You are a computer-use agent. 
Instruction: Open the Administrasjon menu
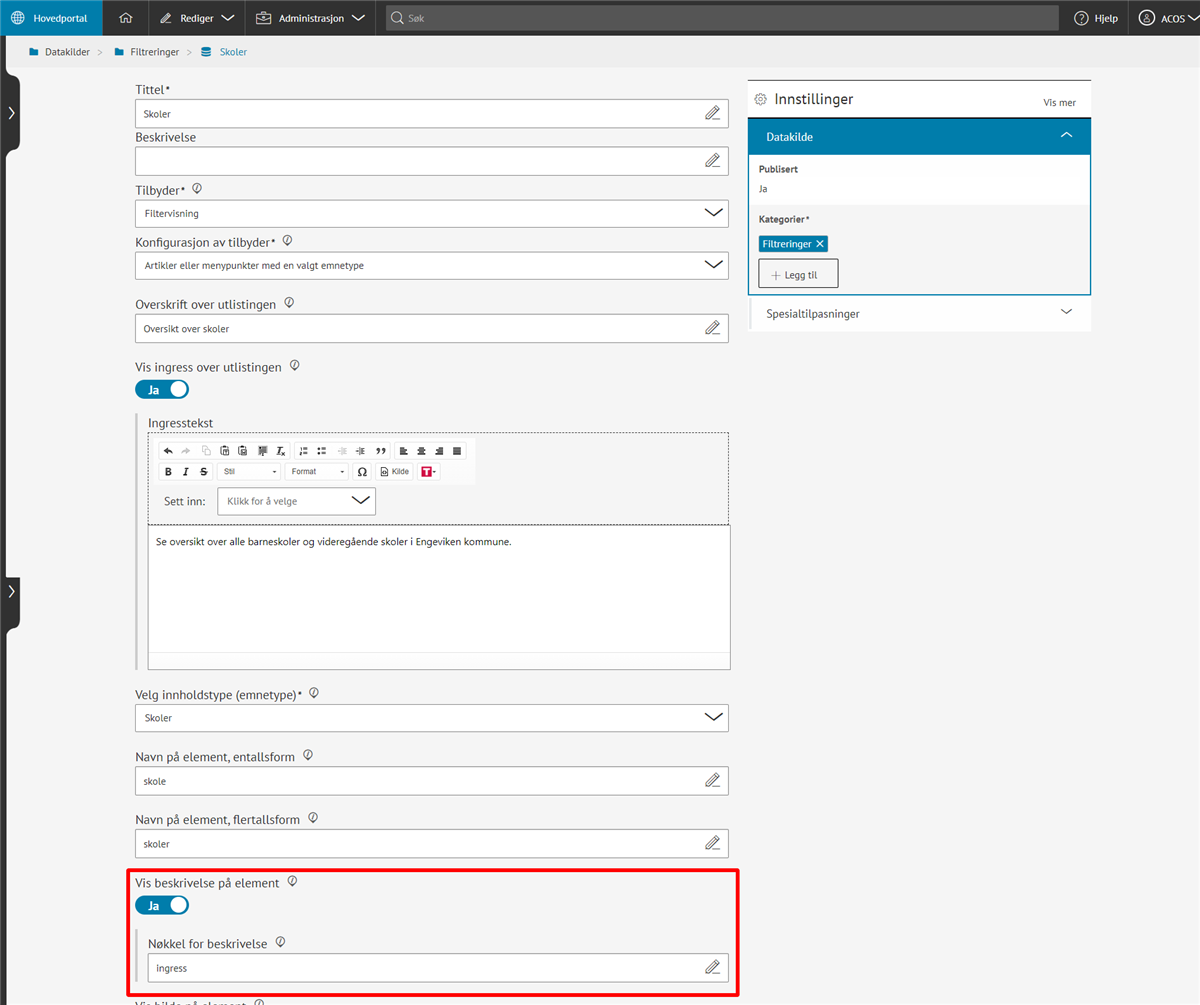pos(310,18)
